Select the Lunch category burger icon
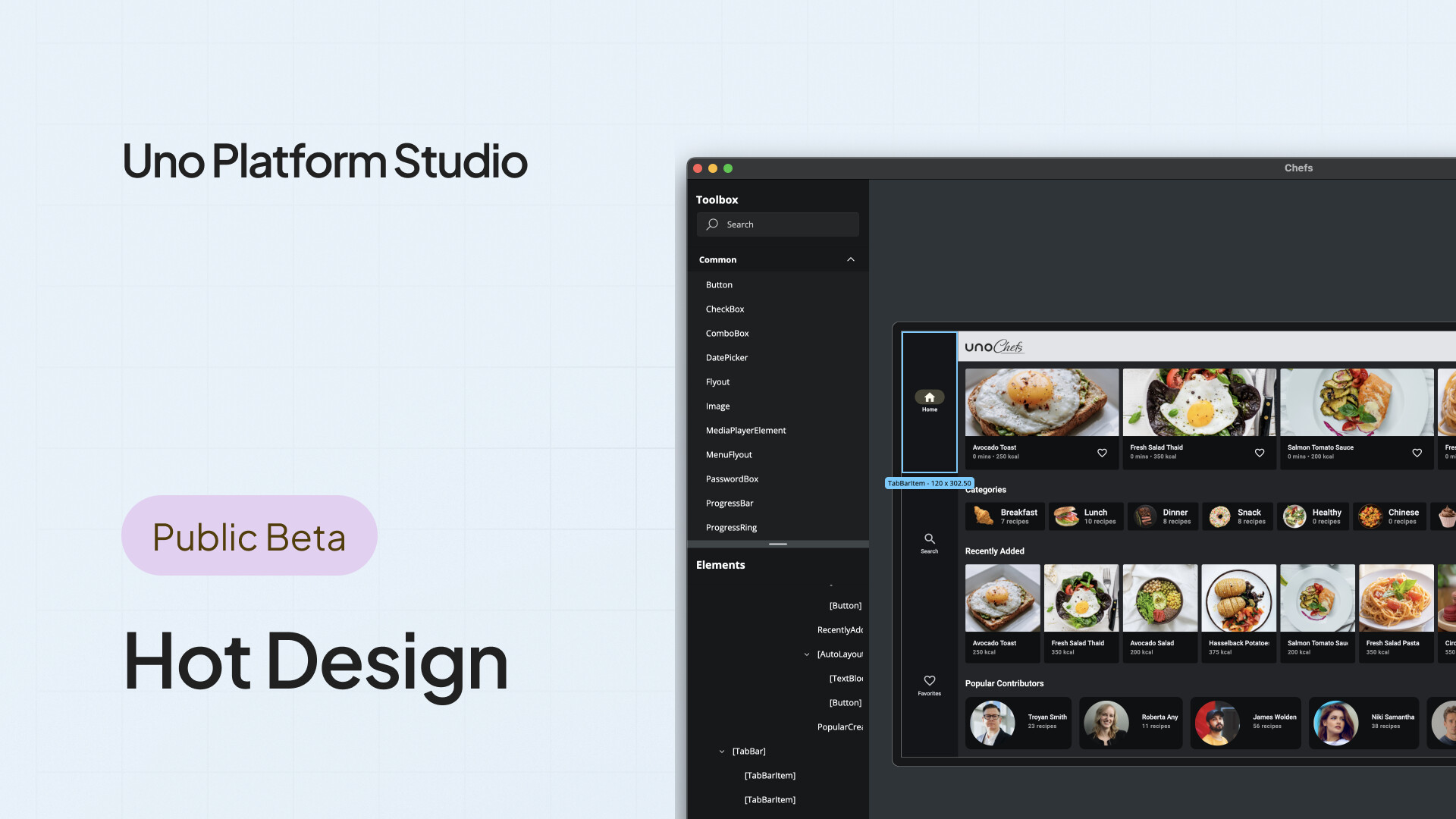Viewport: 1456px width, 819px height. click(x=1066, y=516)
